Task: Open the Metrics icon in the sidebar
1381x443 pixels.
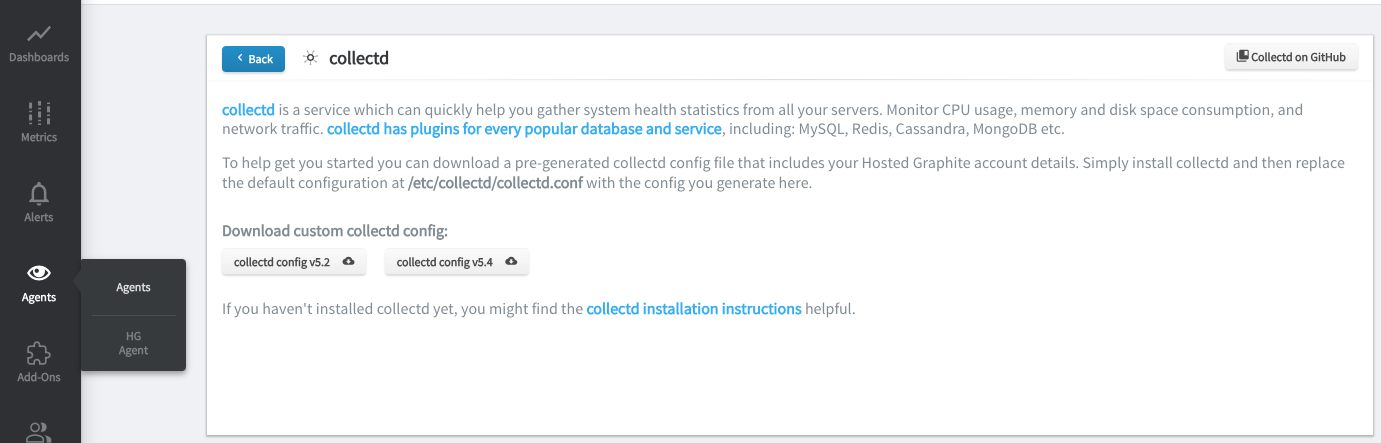Action: [39, 112]
